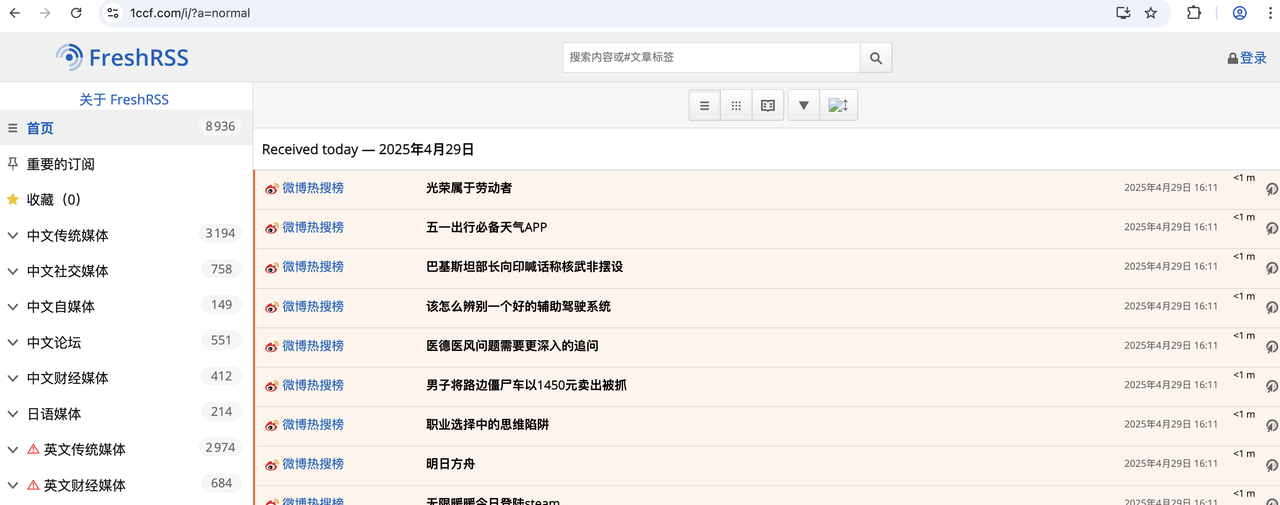Open article 职业选择中的思维陷阱
The image size is (1280, 505).
coord(487,425)
